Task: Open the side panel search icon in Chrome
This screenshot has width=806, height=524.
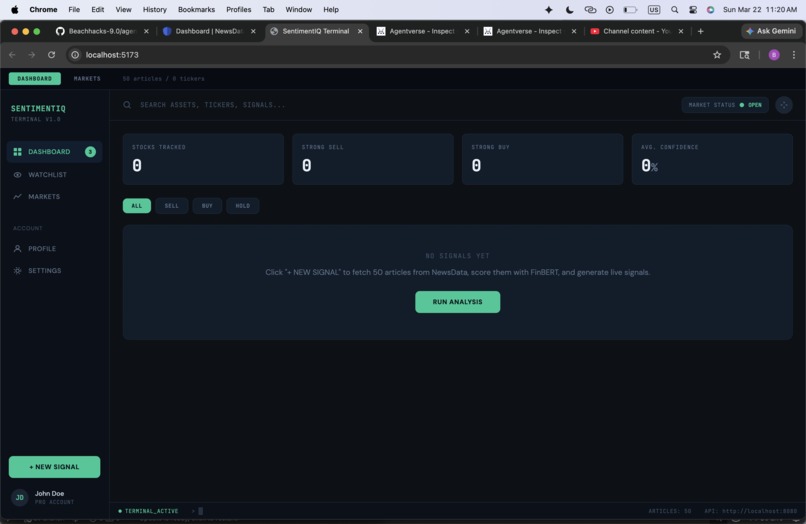Action: tap(744, 55)
